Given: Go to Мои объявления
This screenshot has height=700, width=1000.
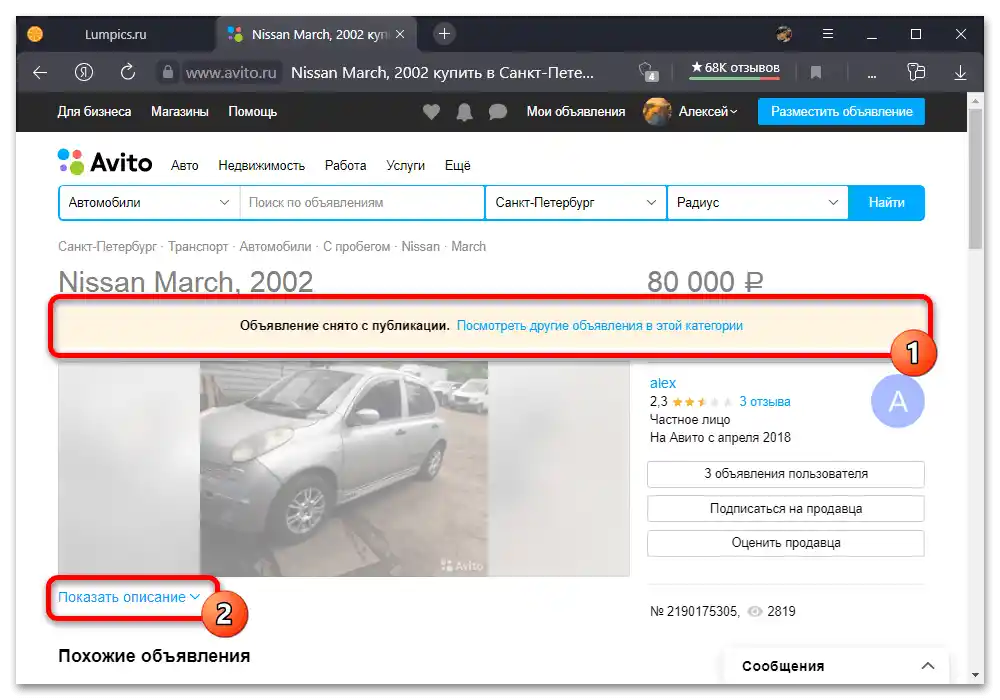Looking at the screenshot, I should tap(575, 112).
